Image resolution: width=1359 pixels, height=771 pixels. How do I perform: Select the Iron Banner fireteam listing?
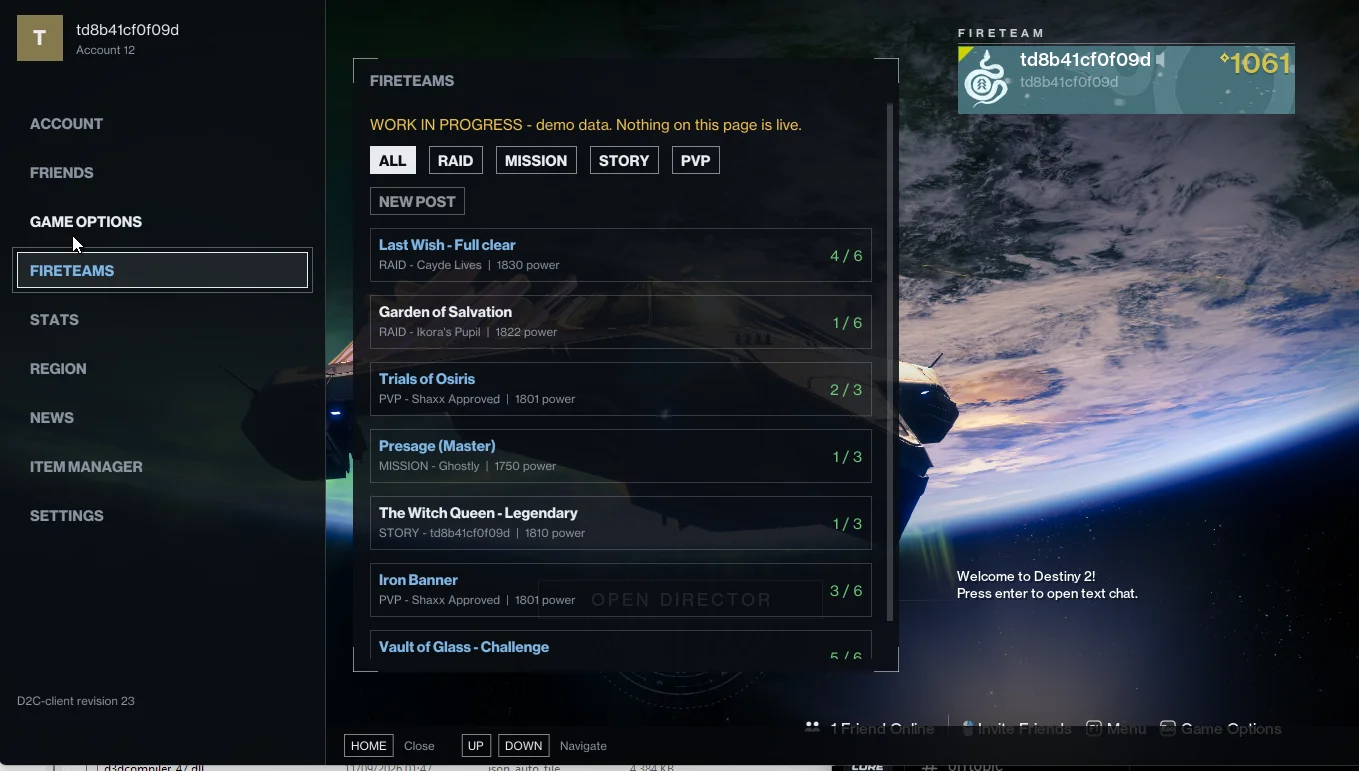tap(620, 590)
